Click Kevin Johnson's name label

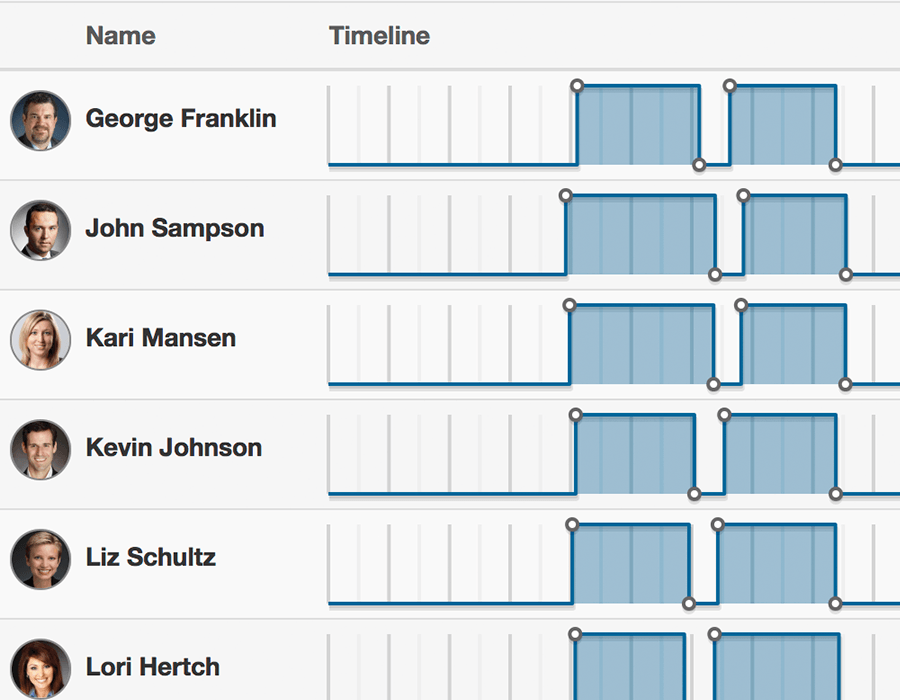pyautogui.click(x=173, y=448)
